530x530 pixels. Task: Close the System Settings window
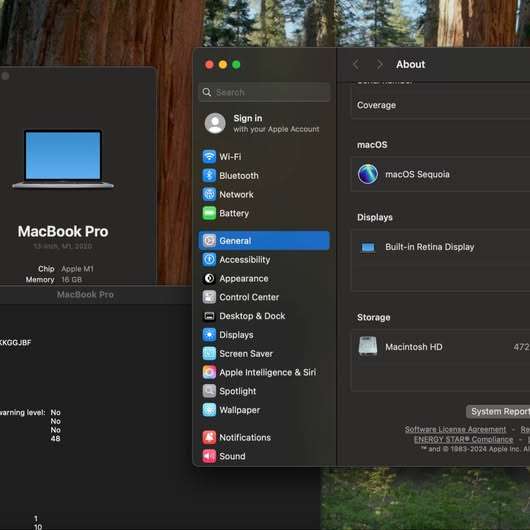209,65
